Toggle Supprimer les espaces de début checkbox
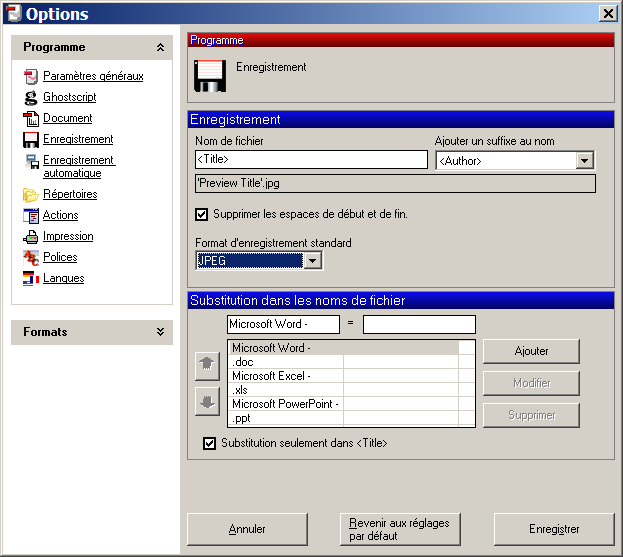Image resolution: width=623 pixels, height=557 pixels. click(201, 214)
